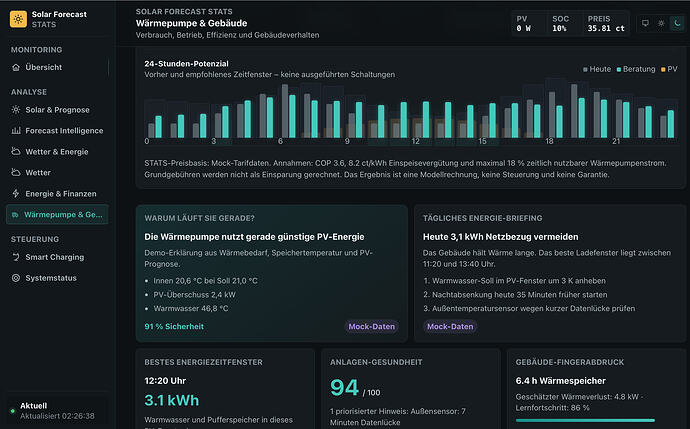
Task: Click the Beratung legend entry
Action: (636, 69)
